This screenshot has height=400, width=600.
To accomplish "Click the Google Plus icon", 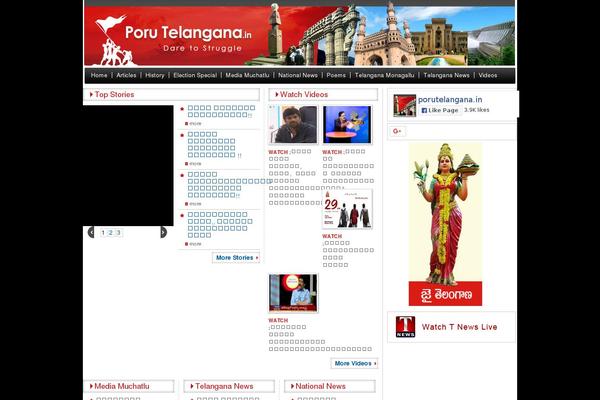I will point(397,131).
